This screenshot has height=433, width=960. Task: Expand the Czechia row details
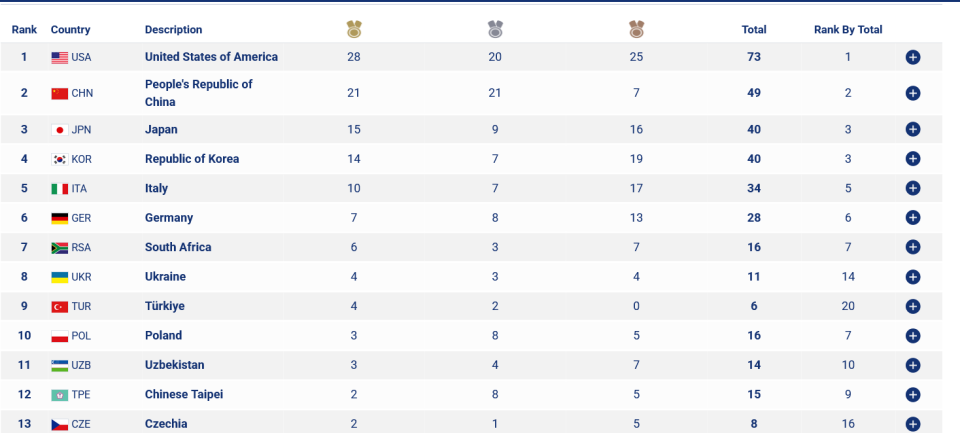912,424
